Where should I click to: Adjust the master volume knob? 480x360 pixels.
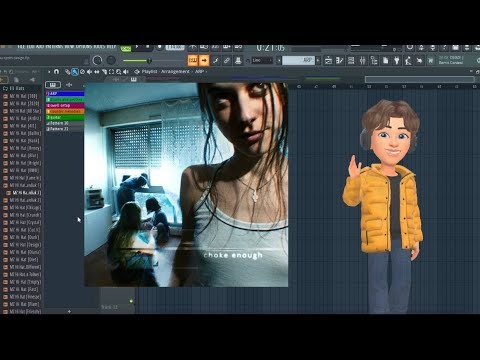point(97,60)
